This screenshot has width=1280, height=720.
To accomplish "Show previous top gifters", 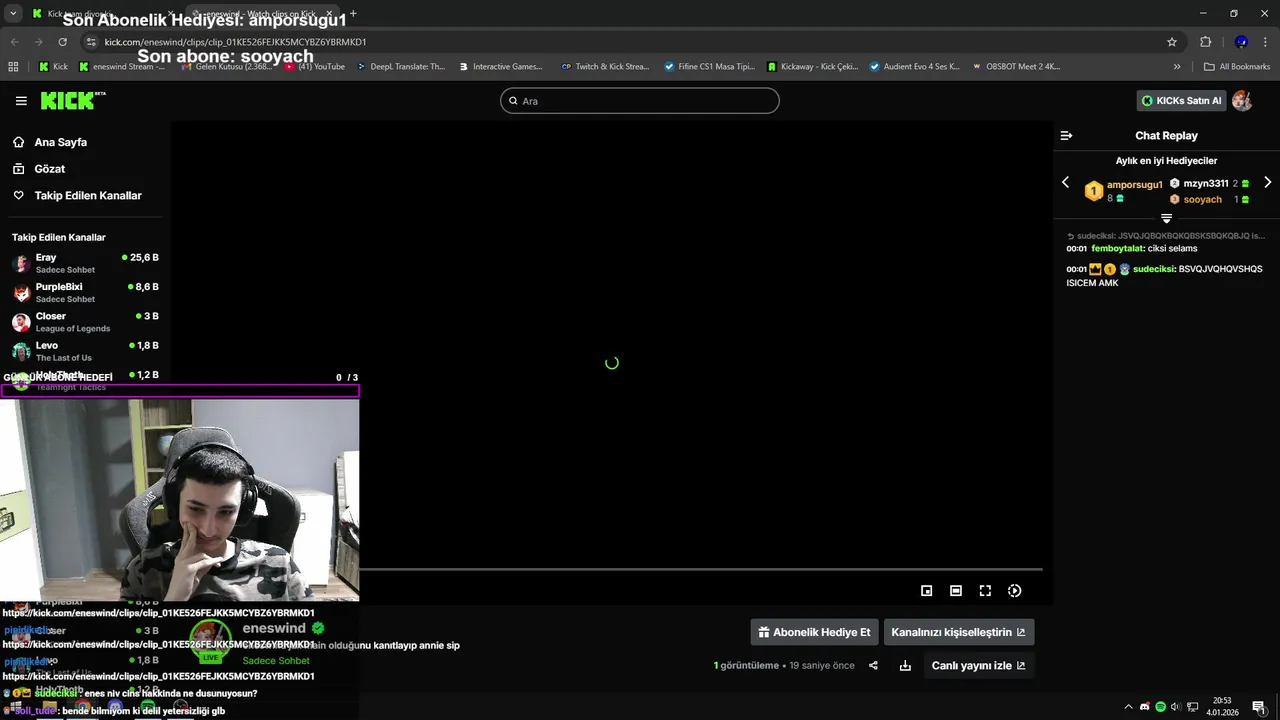I will pyautogui.click(x=1065, y=182).
